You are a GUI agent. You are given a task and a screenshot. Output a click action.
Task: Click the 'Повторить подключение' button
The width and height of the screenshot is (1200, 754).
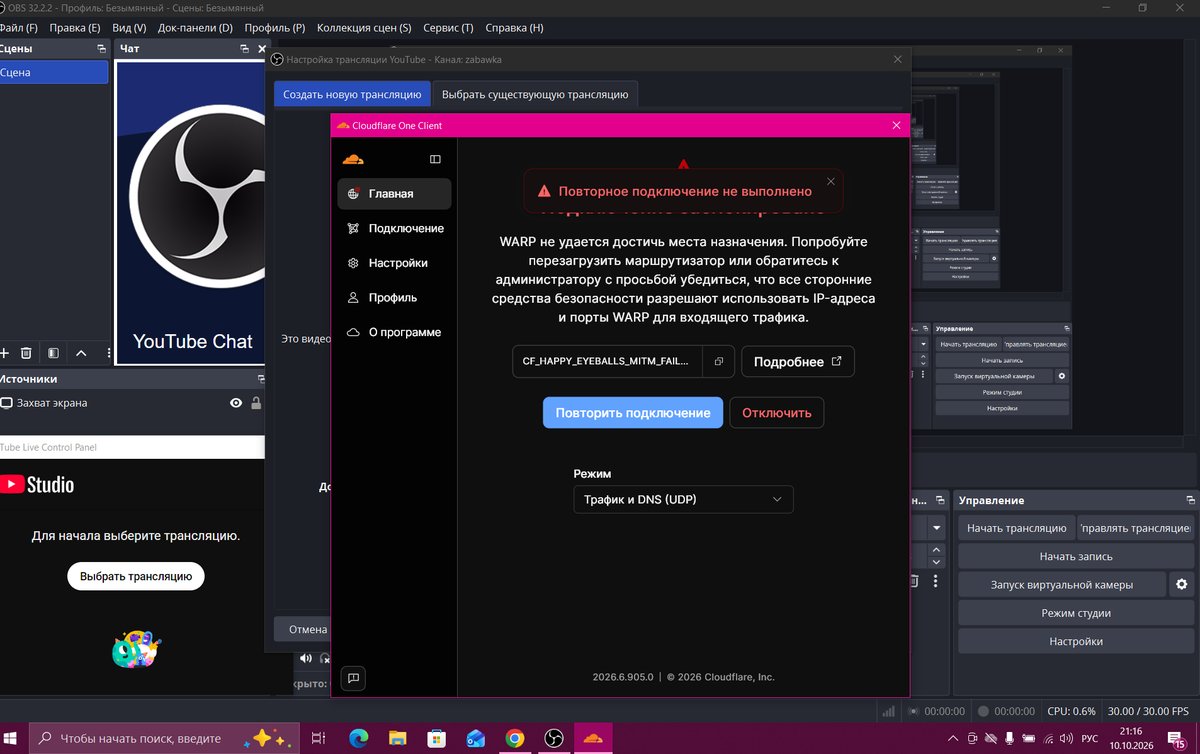coord(633,412)
